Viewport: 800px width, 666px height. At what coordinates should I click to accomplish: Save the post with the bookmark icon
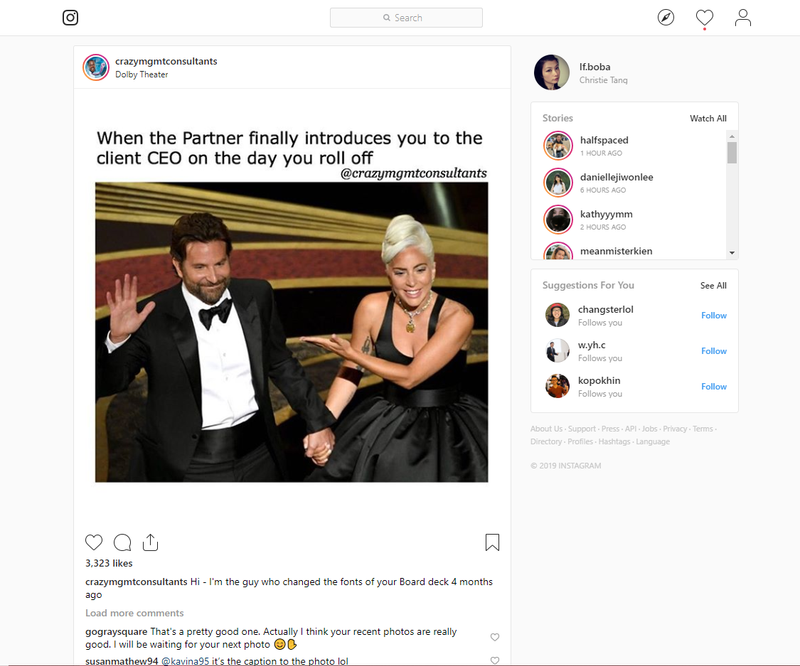492,542
